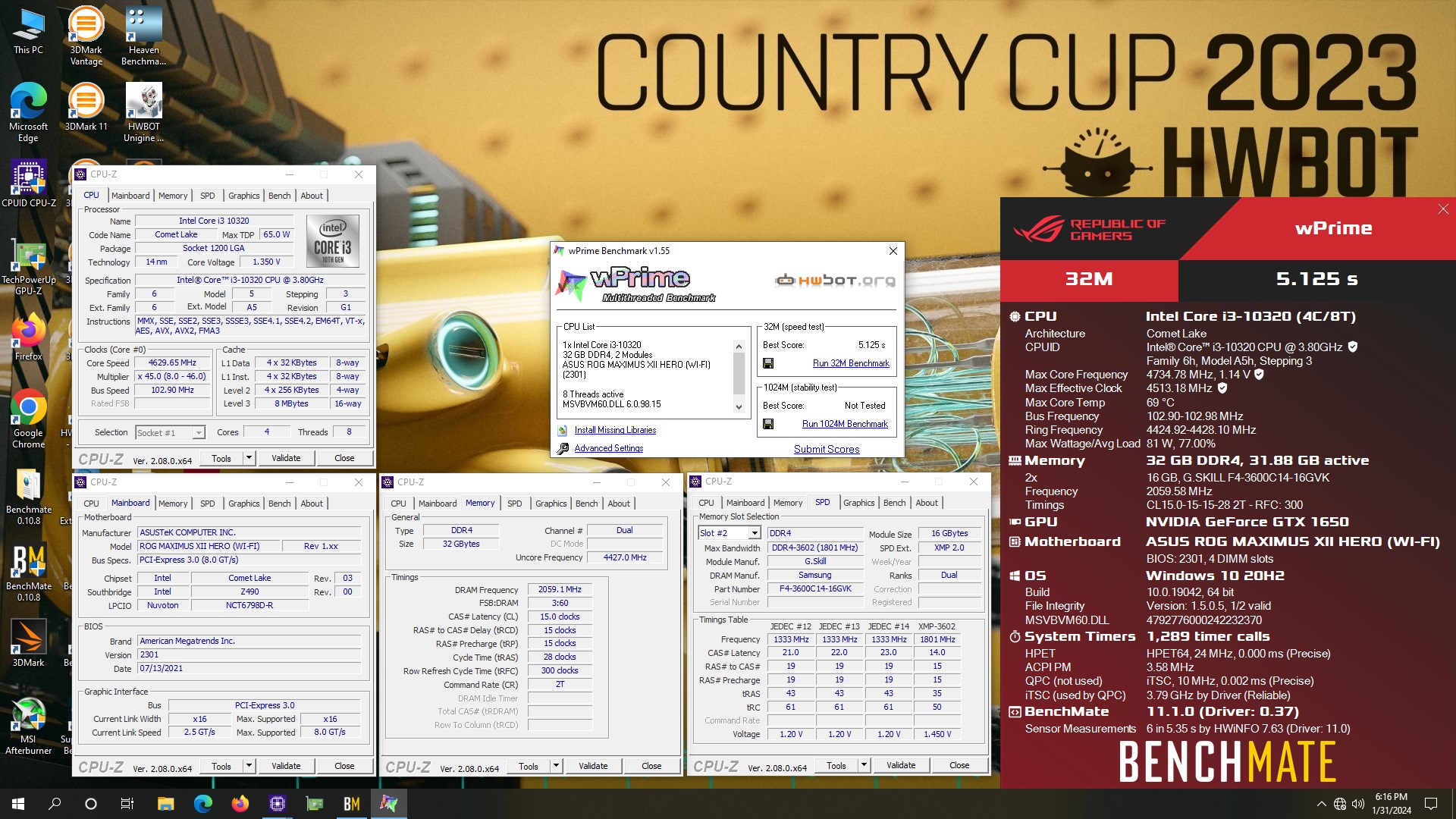Open Cortana from the taskbar

(x=91, y=804)
